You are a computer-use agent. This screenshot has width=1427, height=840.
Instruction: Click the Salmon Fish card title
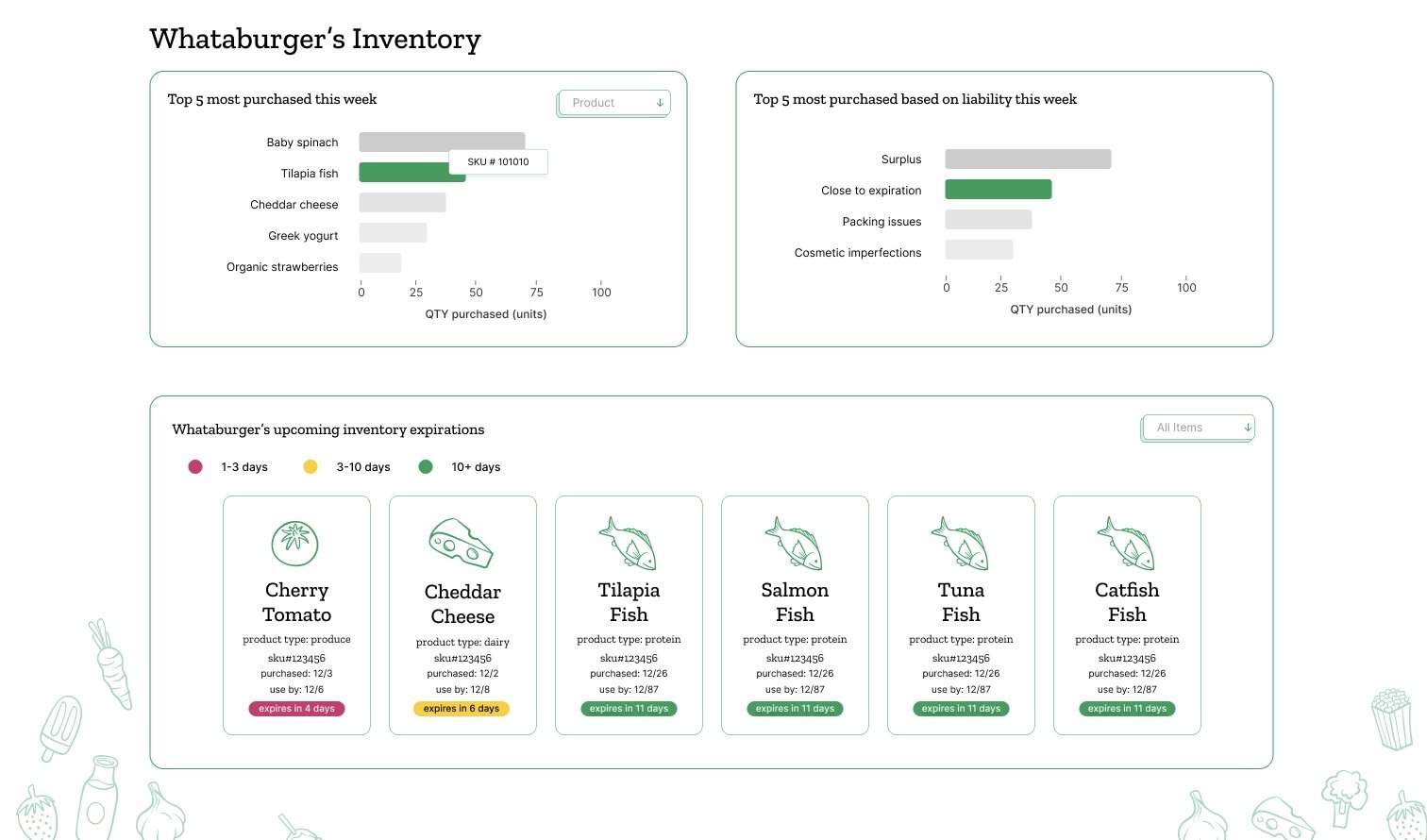795,602
